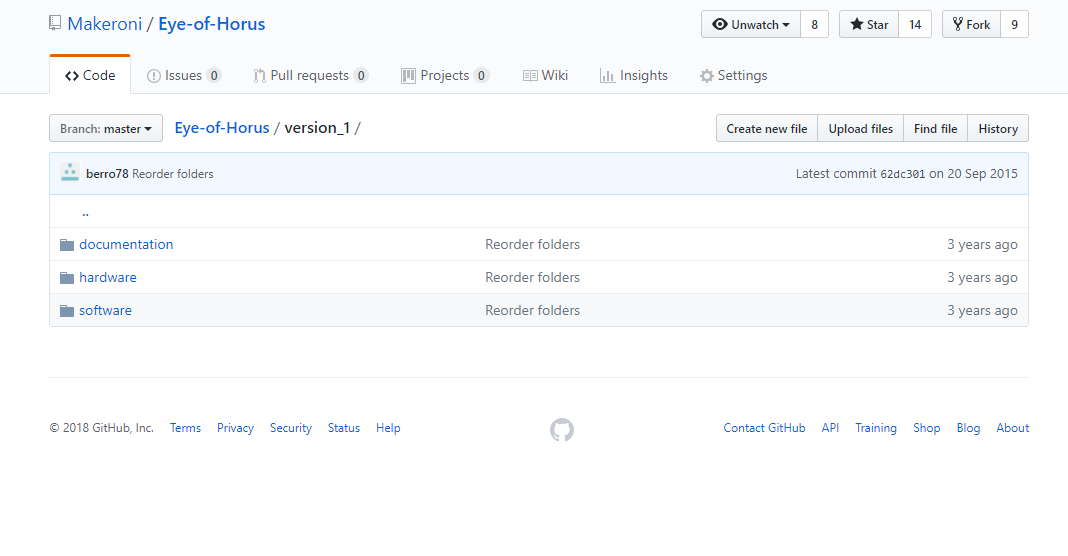Switch to the Issues tab
This screenshot has height=556, width=1068.
click(x=184, y=76)
